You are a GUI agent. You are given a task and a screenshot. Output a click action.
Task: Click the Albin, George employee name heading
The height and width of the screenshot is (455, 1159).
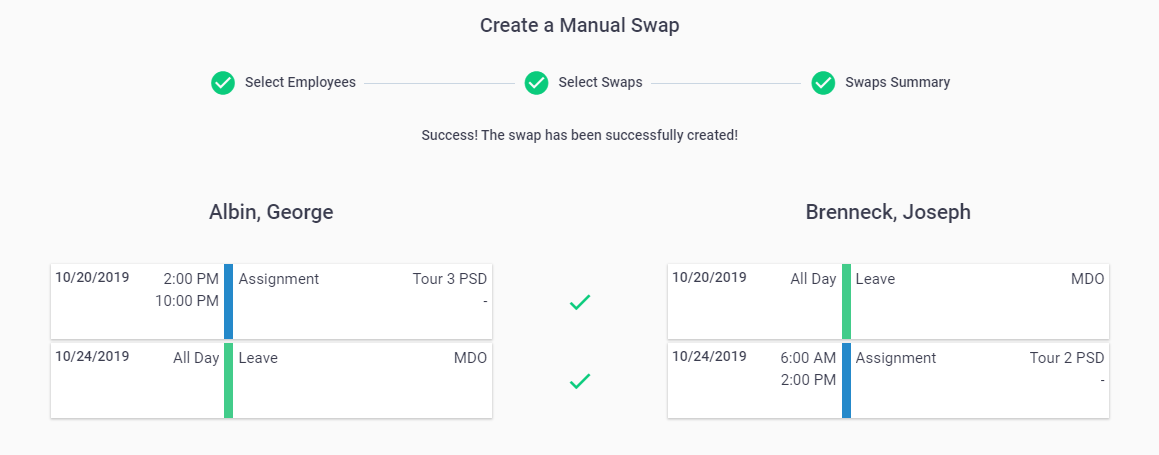coord(271,213)
